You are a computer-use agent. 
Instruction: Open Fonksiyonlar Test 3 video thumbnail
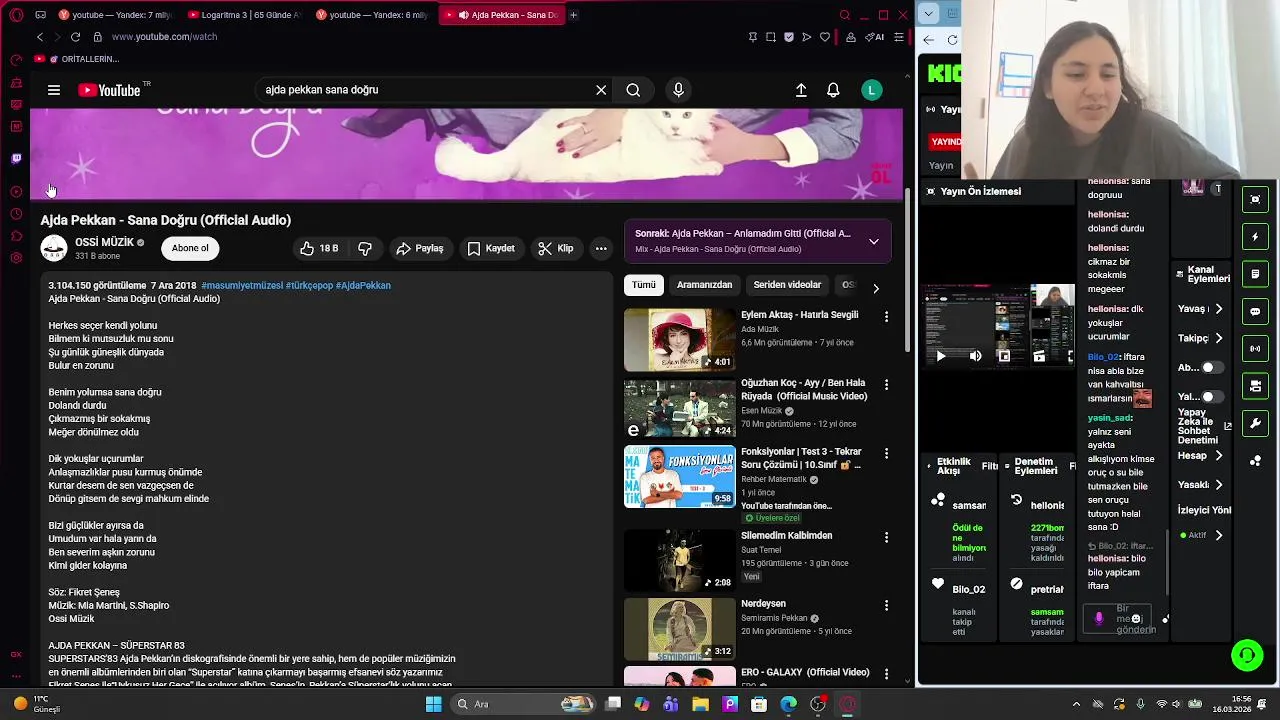[679, 476]
